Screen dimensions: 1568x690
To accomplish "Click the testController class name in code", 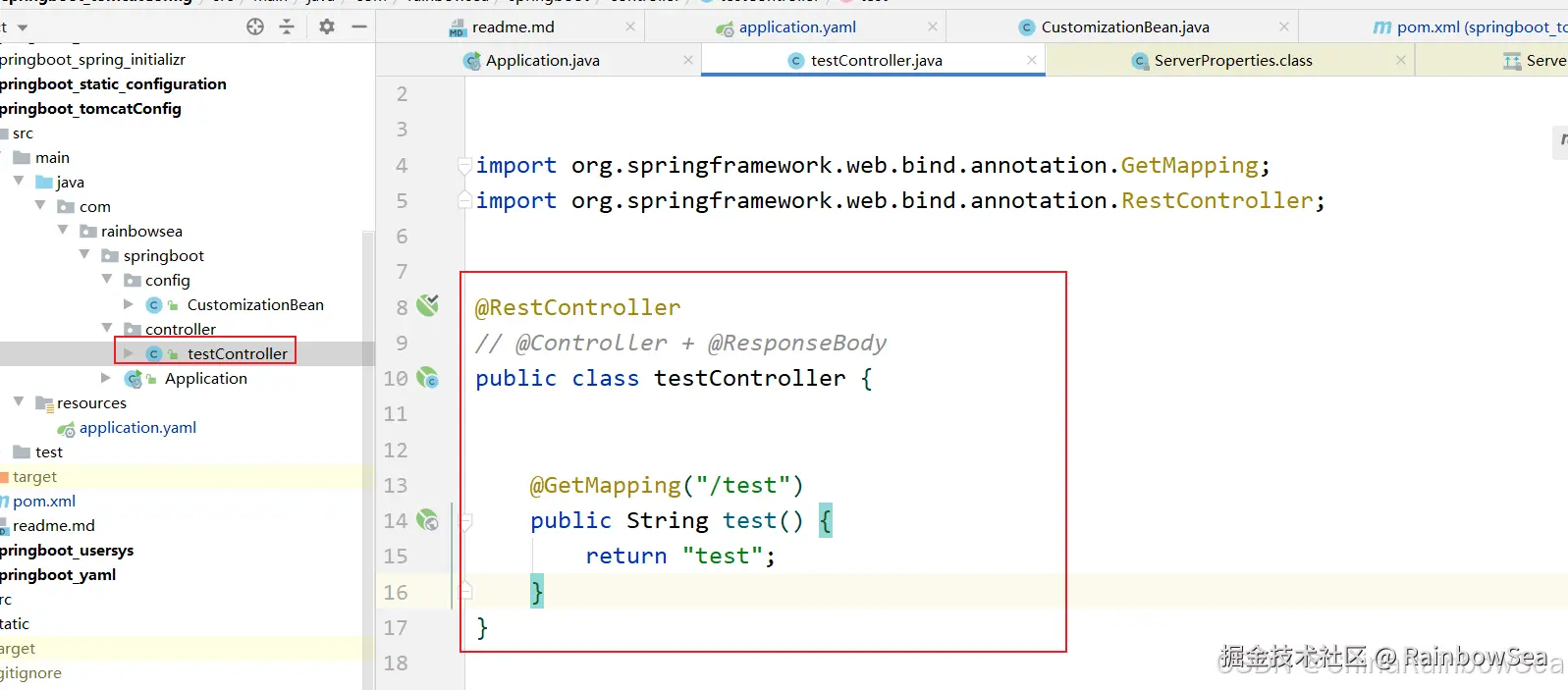I will pyautogui.click(x=750, y=378).
